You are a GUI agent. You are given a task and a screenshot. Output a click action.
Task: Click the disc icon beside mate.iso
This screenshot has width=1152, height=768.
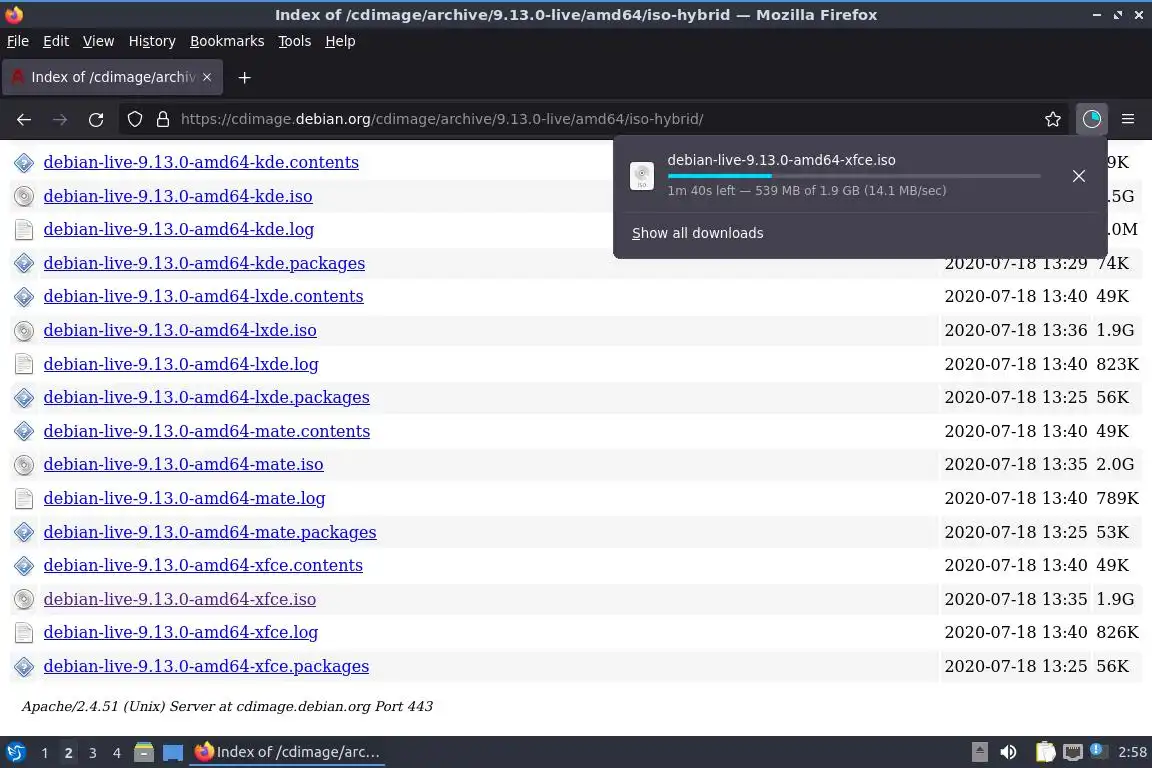pos(24,464)
